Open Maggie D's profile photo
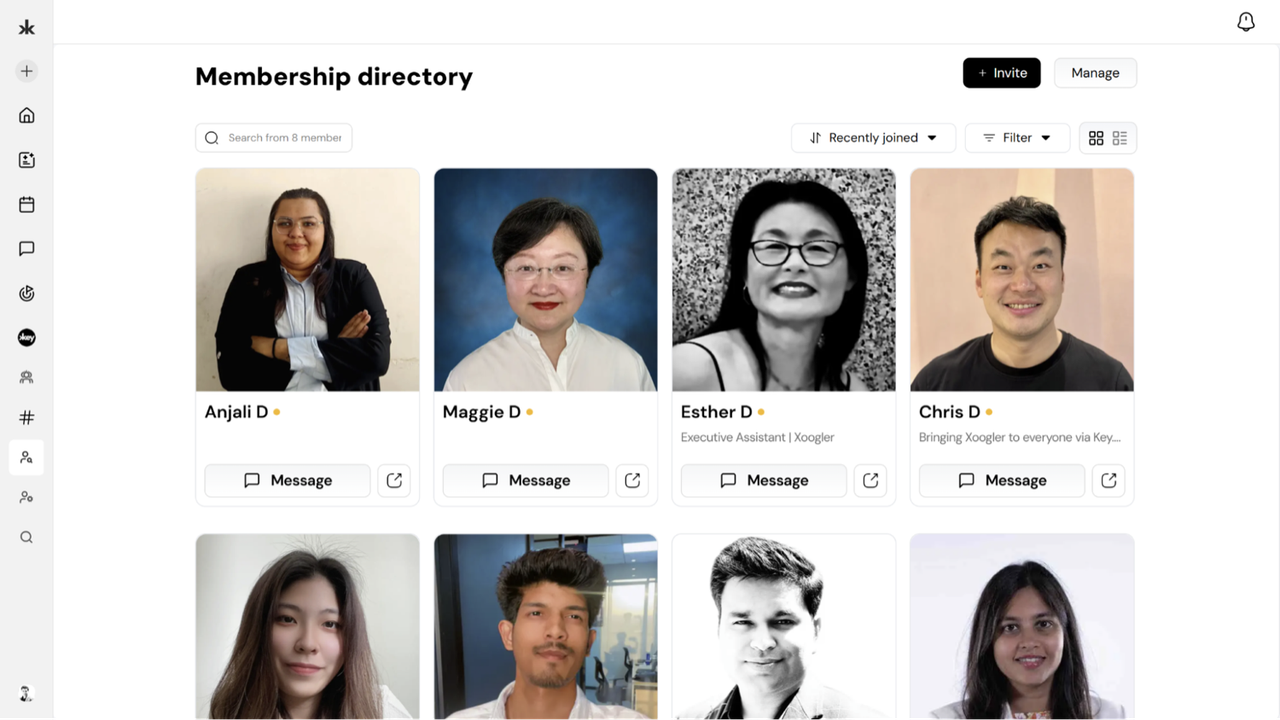Image resolution: width=1280 pixels, height=720 pixels. [546, 280]
